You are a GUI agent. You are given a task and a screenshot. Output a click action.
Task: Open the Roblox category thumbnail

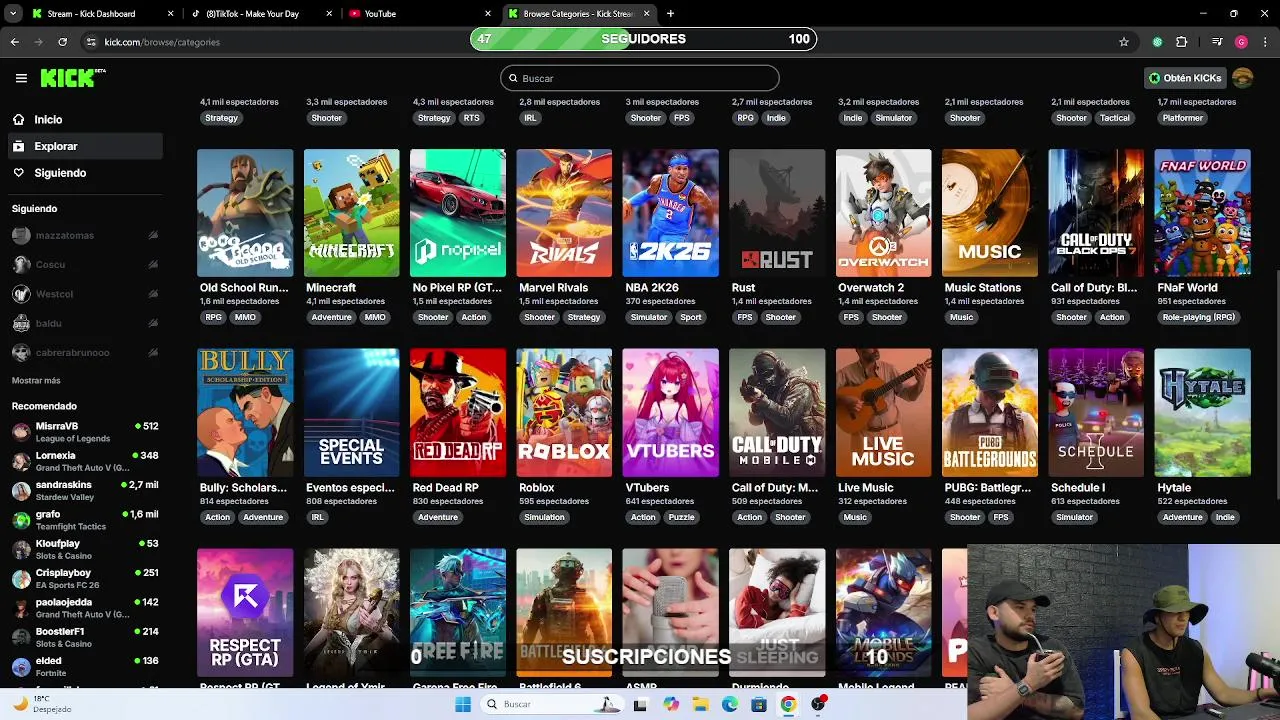[564, 412]
